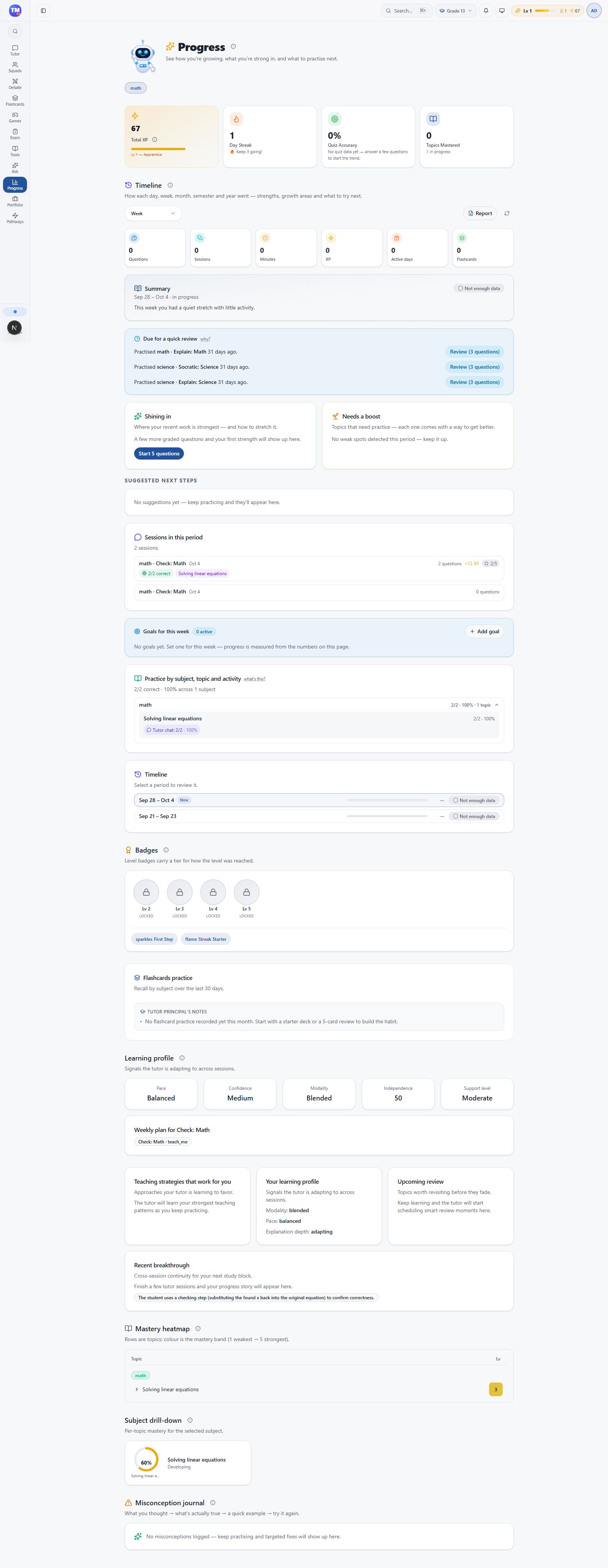
Task: Click the Report button
Action: coord(480,213)
